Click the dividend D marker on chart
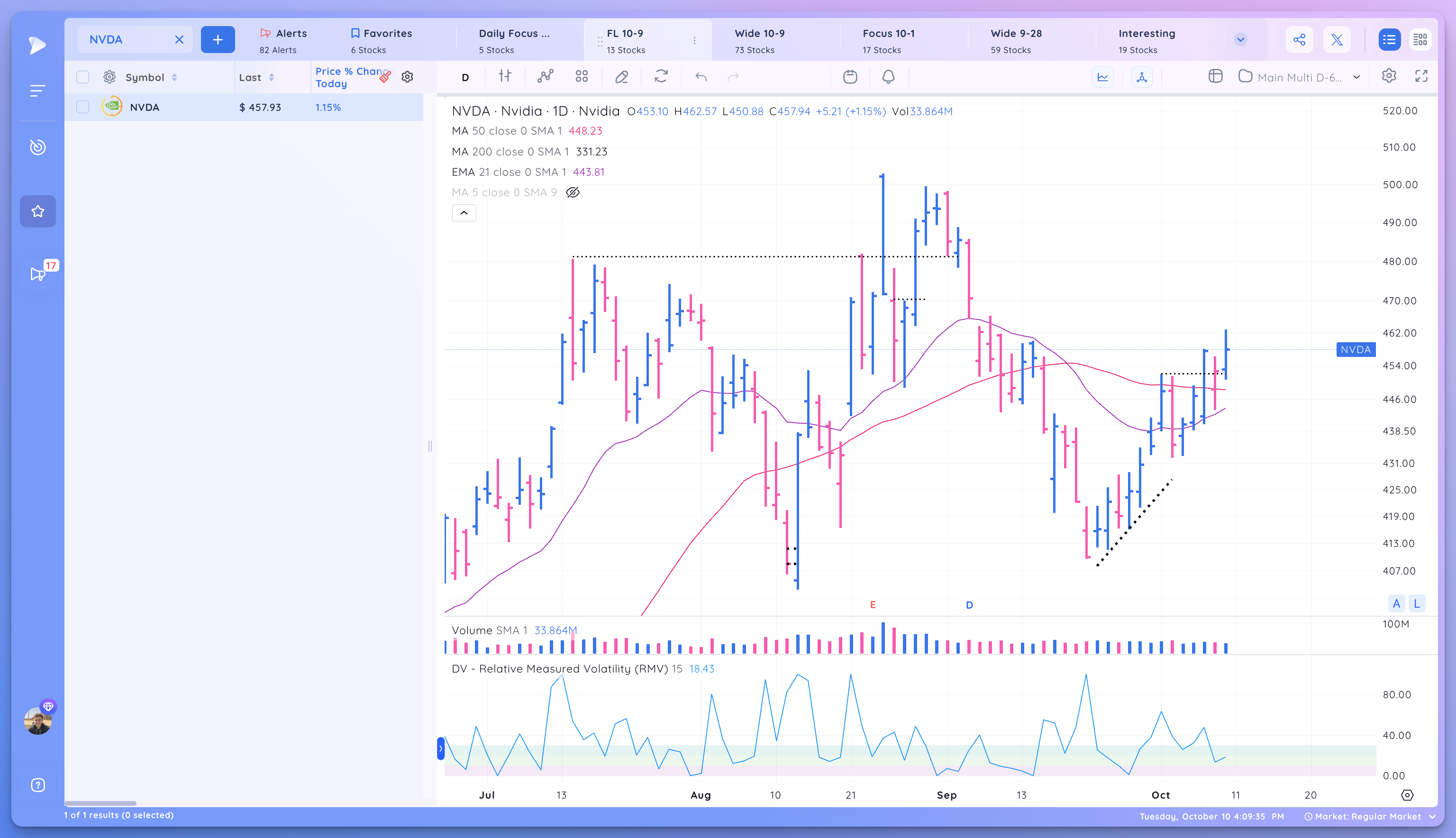The width and height of the screenshot is (1456, 838). [969, 605]
